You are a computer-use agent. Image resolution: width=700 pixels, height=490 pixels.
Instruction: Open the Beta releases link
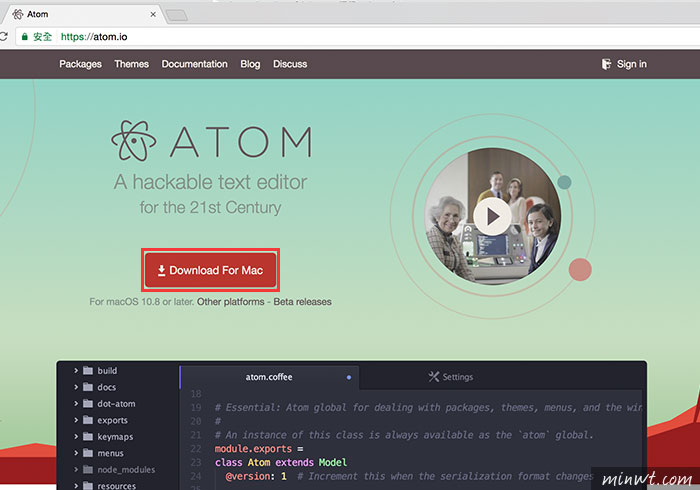[x=302, y=302]
